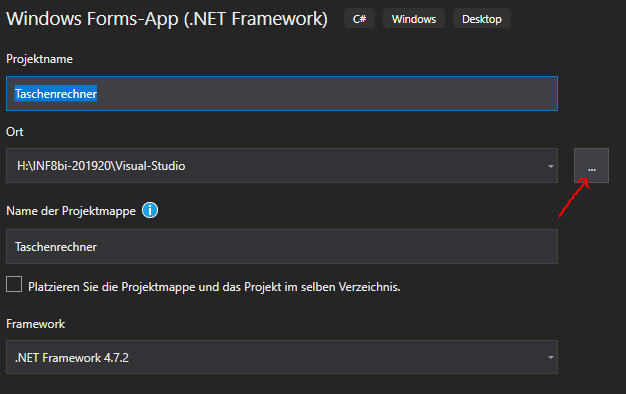Image resolution: width=626 pixels, height=394 pixels.
Task: Click the 'Name der Projektmappe' label text
Action: click(x=71, y=211)
